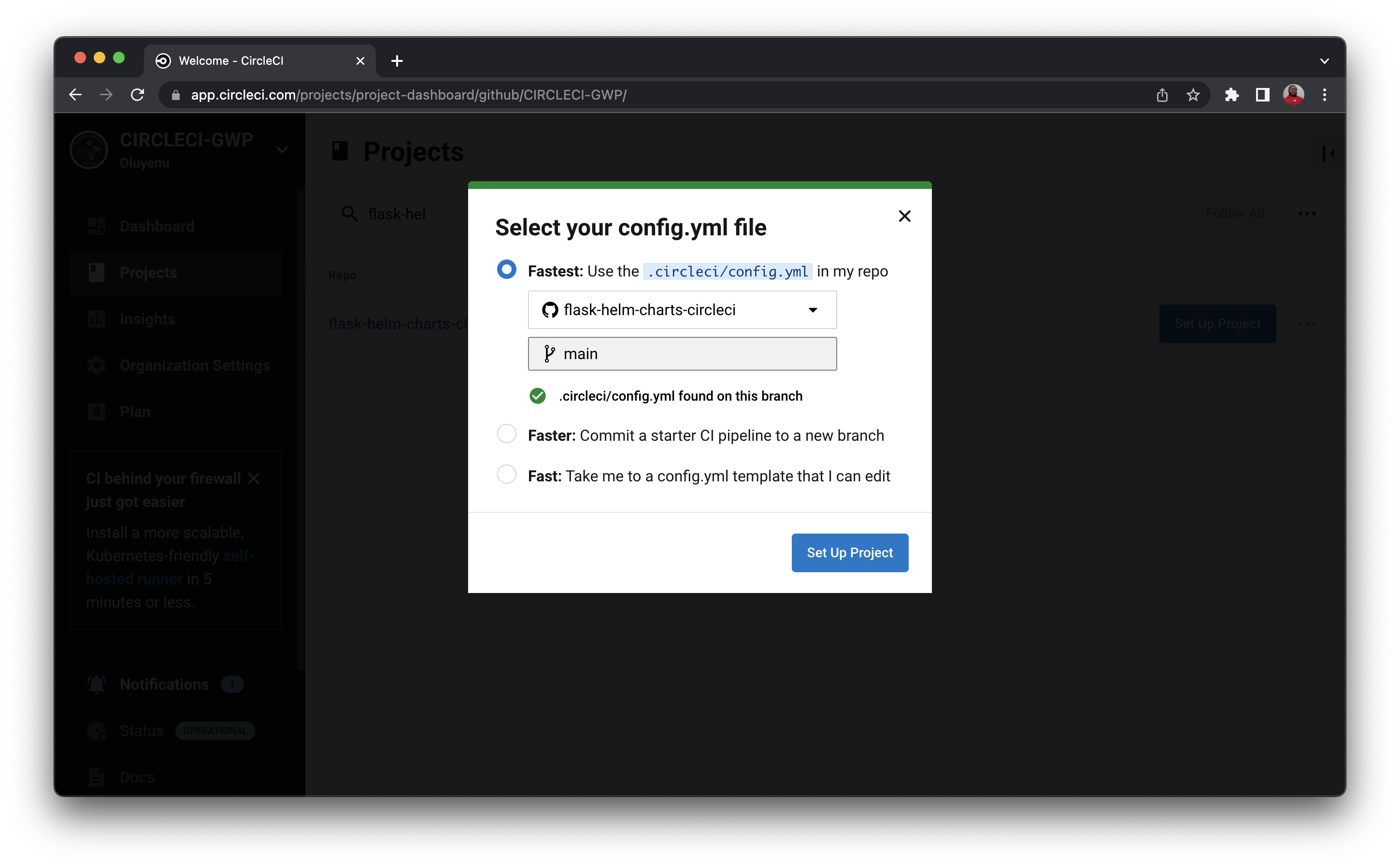Select the Projects icon in the sidebar
Viewport: 1400px width, 868px height.
[96, 272]
